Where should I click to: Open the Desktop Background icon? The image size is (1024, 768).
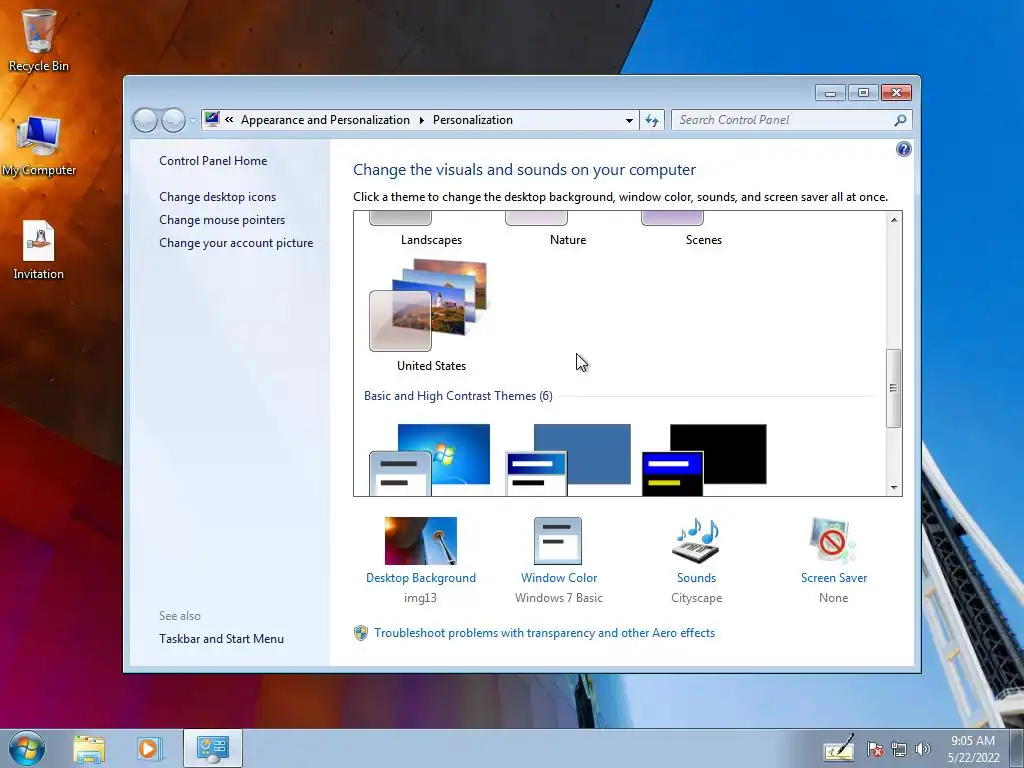(x=421, y=541)
